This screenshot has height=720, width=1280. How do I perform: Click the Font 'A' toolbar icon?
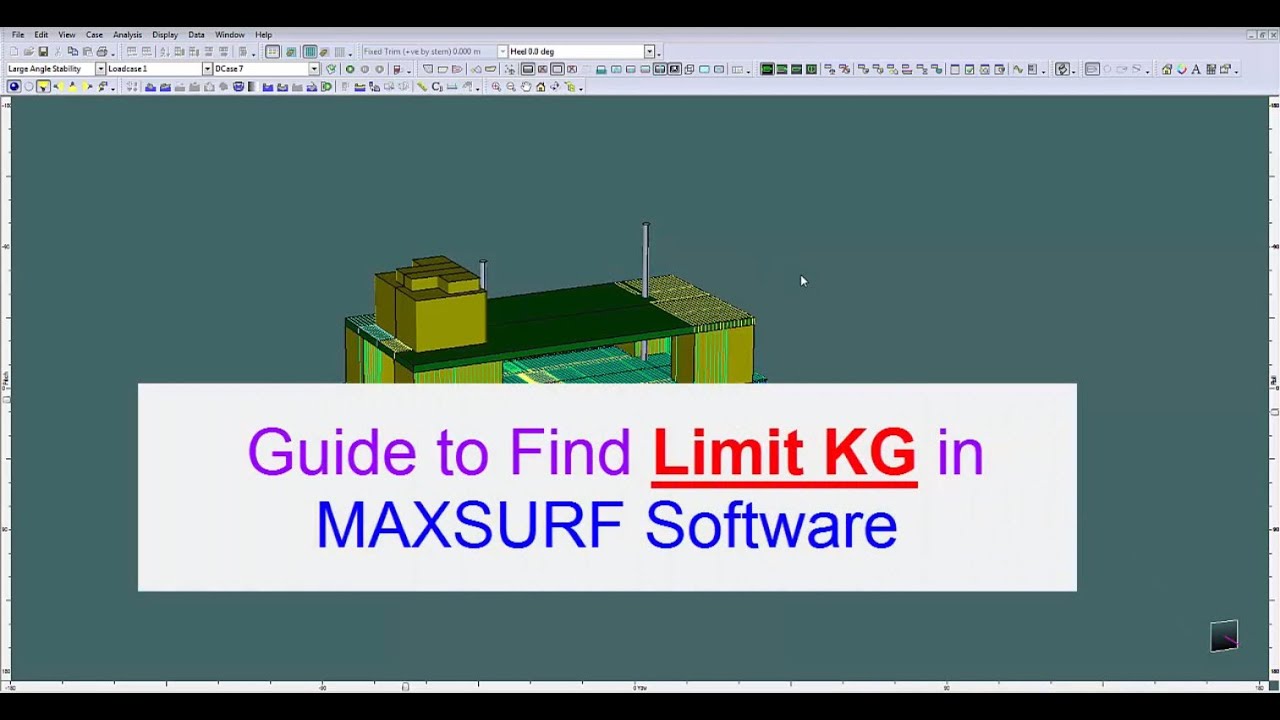point(1195,69)
